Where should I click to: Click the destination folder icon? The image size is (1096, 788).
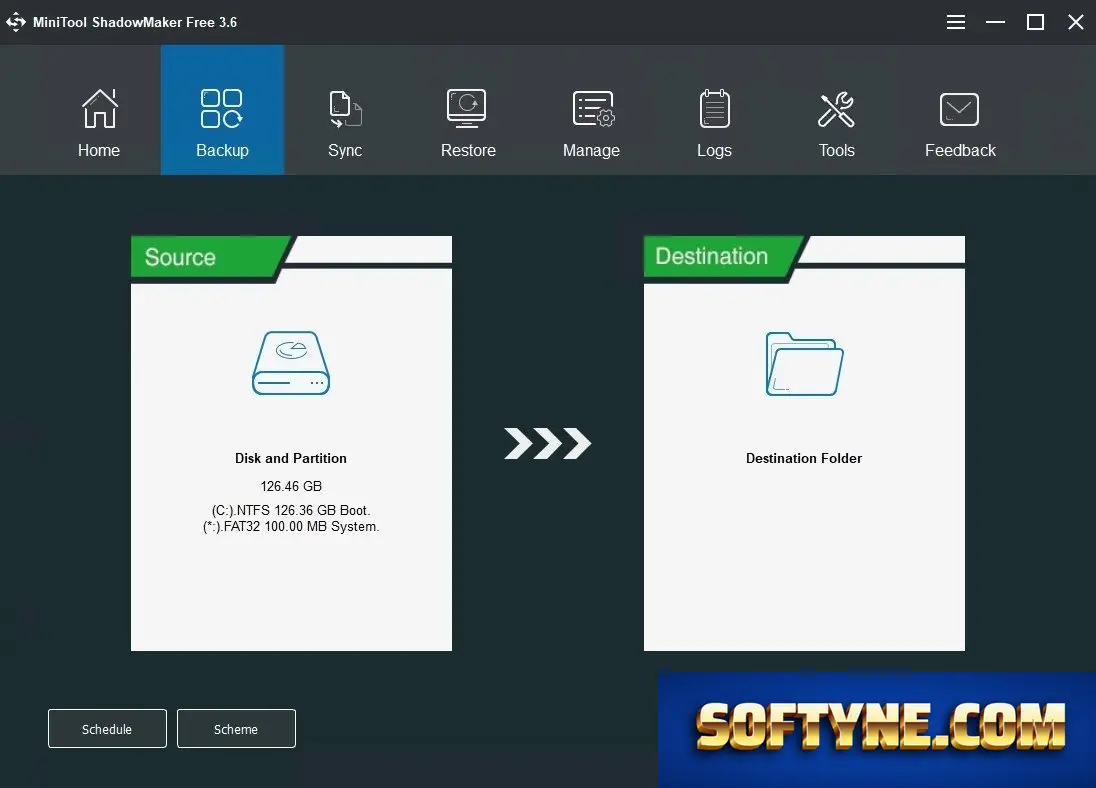pyautogui.click(x=805, y=364)
